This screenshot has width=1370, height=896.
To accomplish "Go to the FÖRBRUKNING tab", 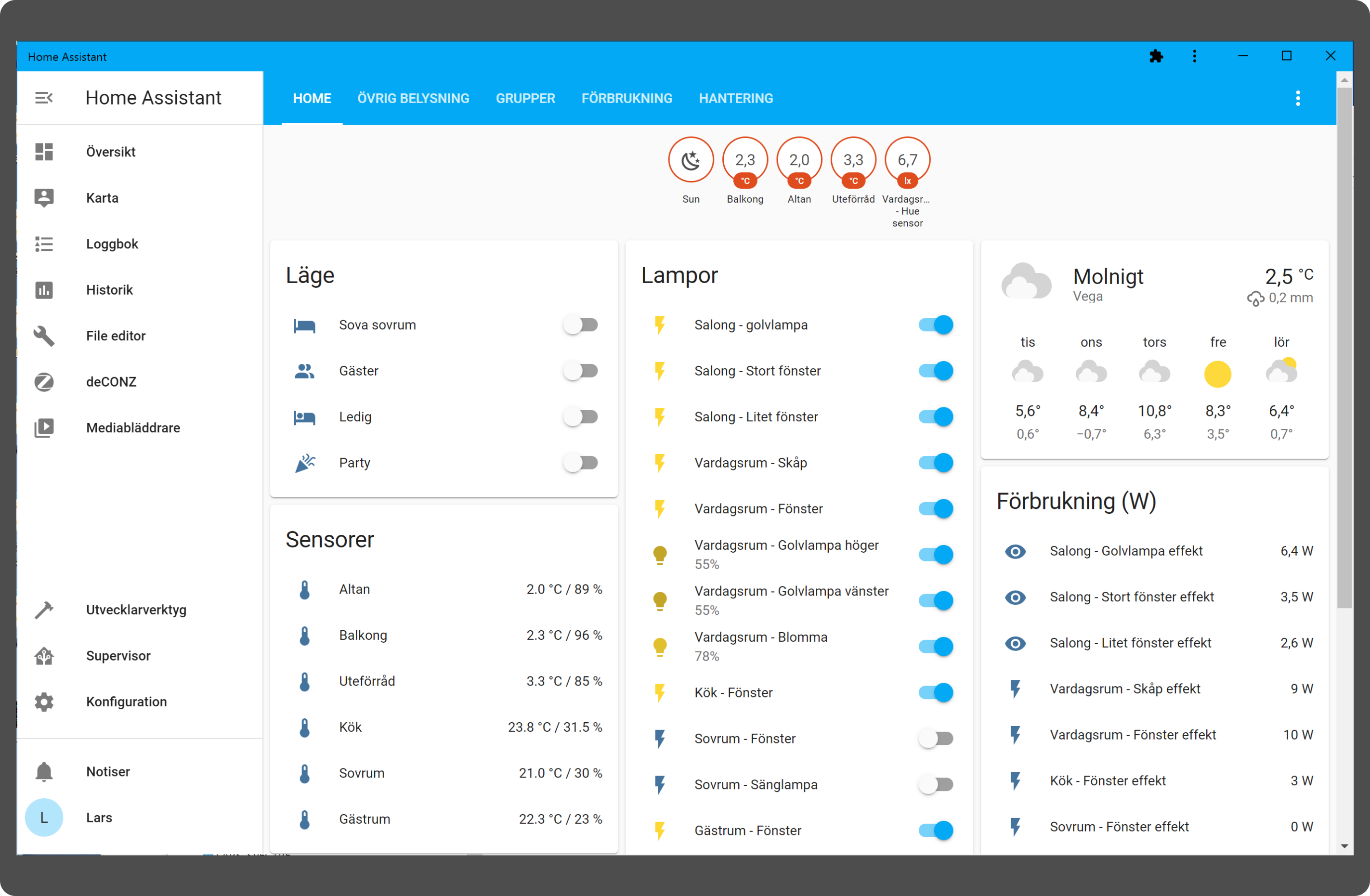I will click(x=627, y=98).
